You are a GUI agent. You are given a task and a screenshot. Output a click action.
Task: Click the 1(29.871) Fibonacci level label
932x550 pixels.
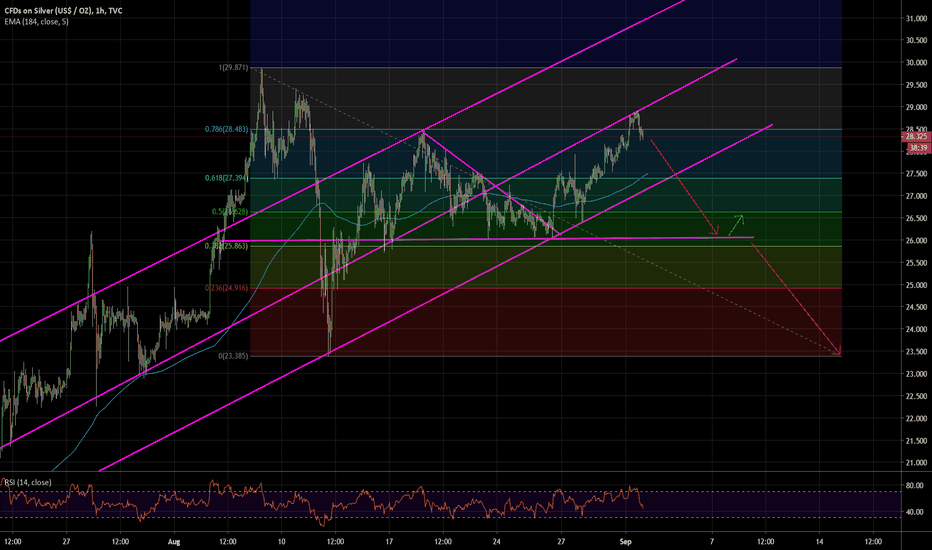(x=233, y=68)
